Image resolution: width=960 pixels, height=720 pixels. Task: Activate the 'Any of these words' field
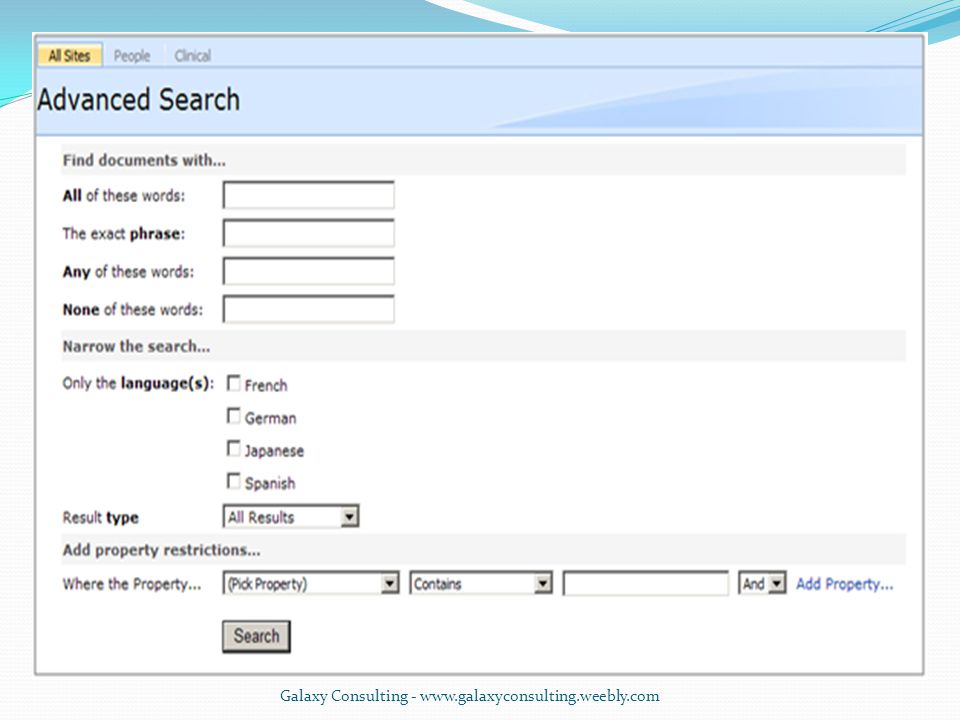[x=309, y=271]
